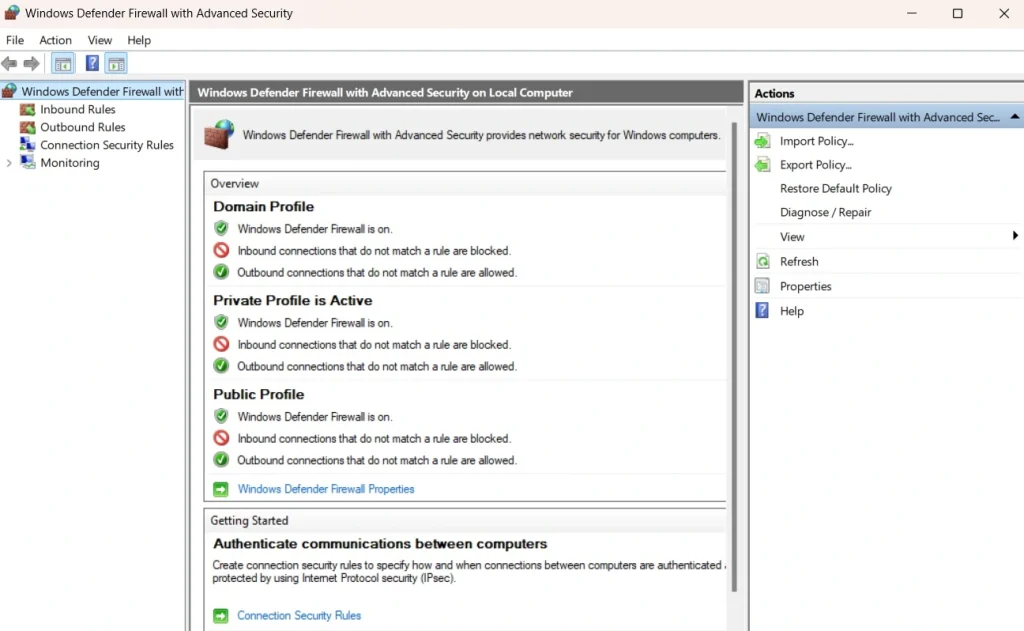Open Windows Defender Firewall Properties link
Viewport: 1024px width, 631px height.
tap(326, 489)
